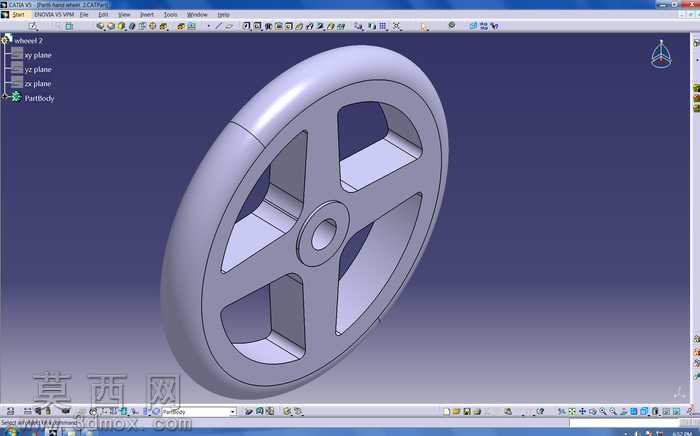Activate the Rotate view tool
This screenshot has height=436, width=700.
(593, 411)
